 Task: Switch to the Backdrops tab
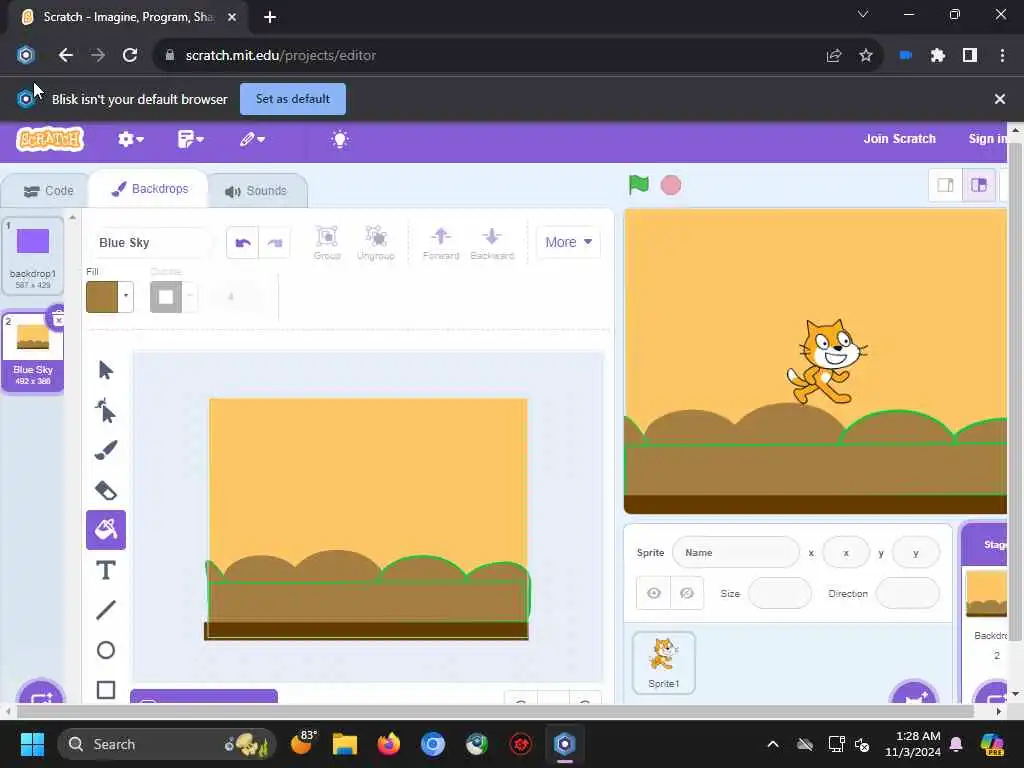[x=150, y=189]
